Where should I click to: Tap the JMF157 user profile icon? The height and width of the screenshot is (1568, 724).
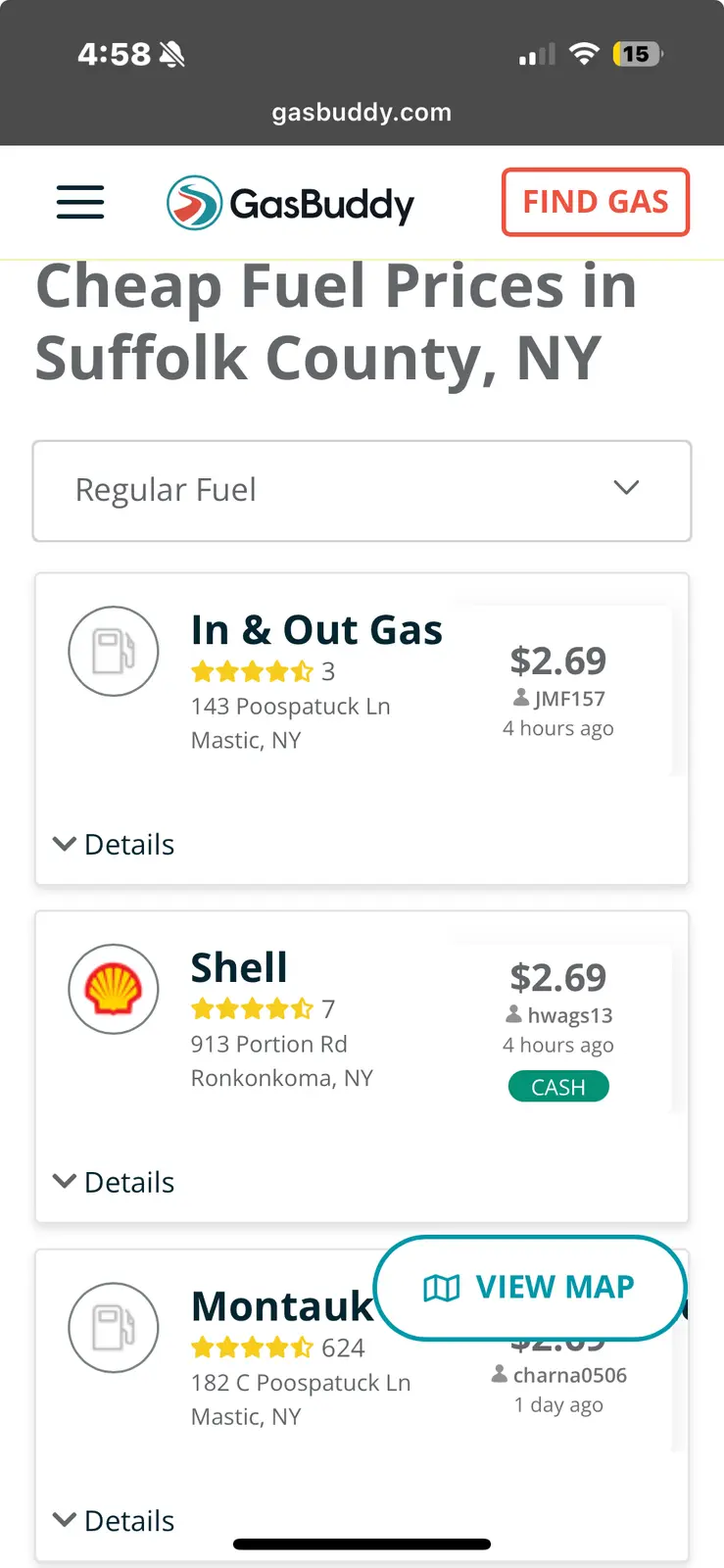click(x=521, y=698)
